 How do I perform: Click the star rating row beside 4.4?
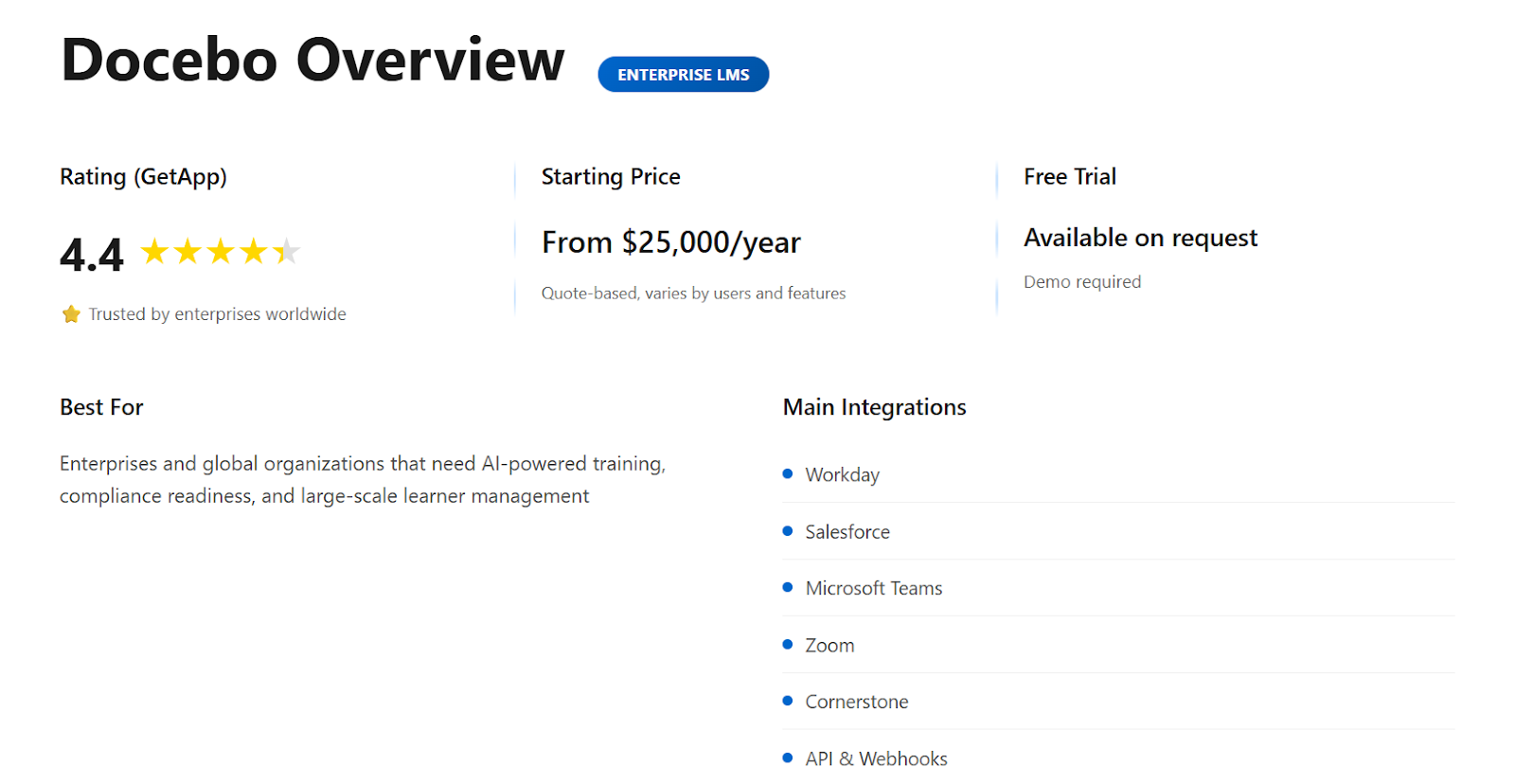(x=221, y=252)
